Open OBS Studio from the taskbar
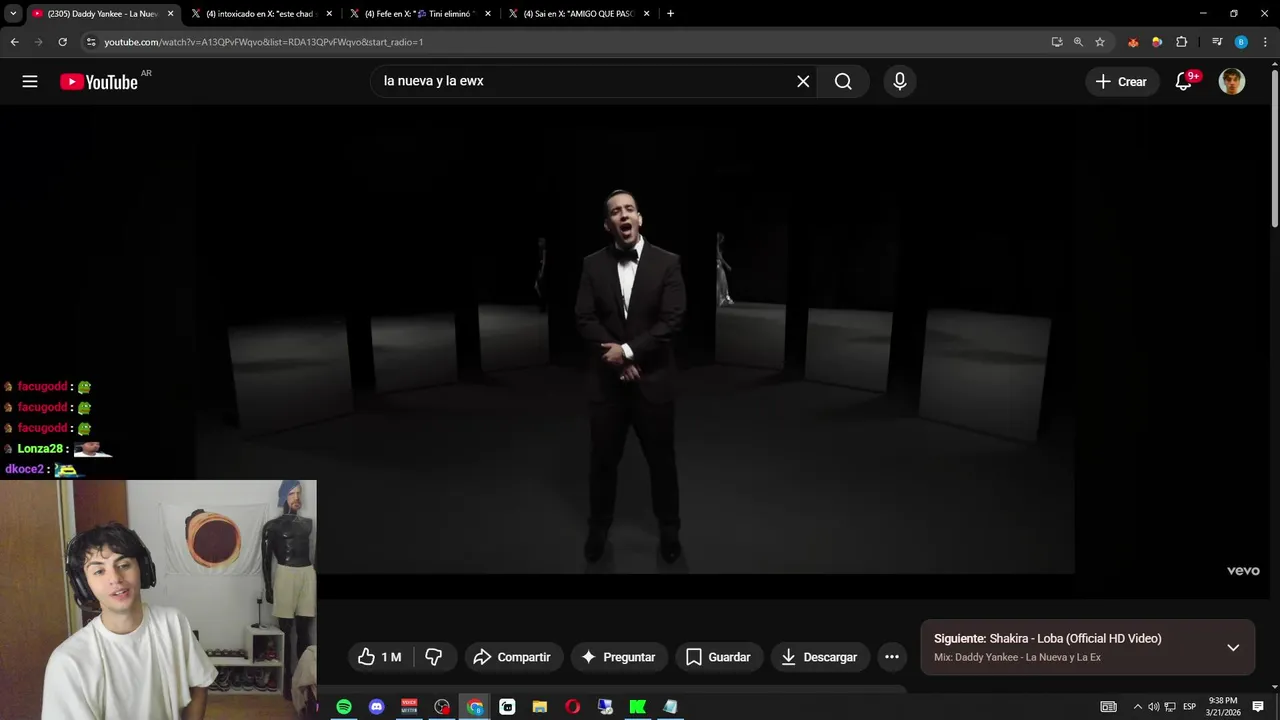Screen dimensions: 1280x720 pos(442,706)
